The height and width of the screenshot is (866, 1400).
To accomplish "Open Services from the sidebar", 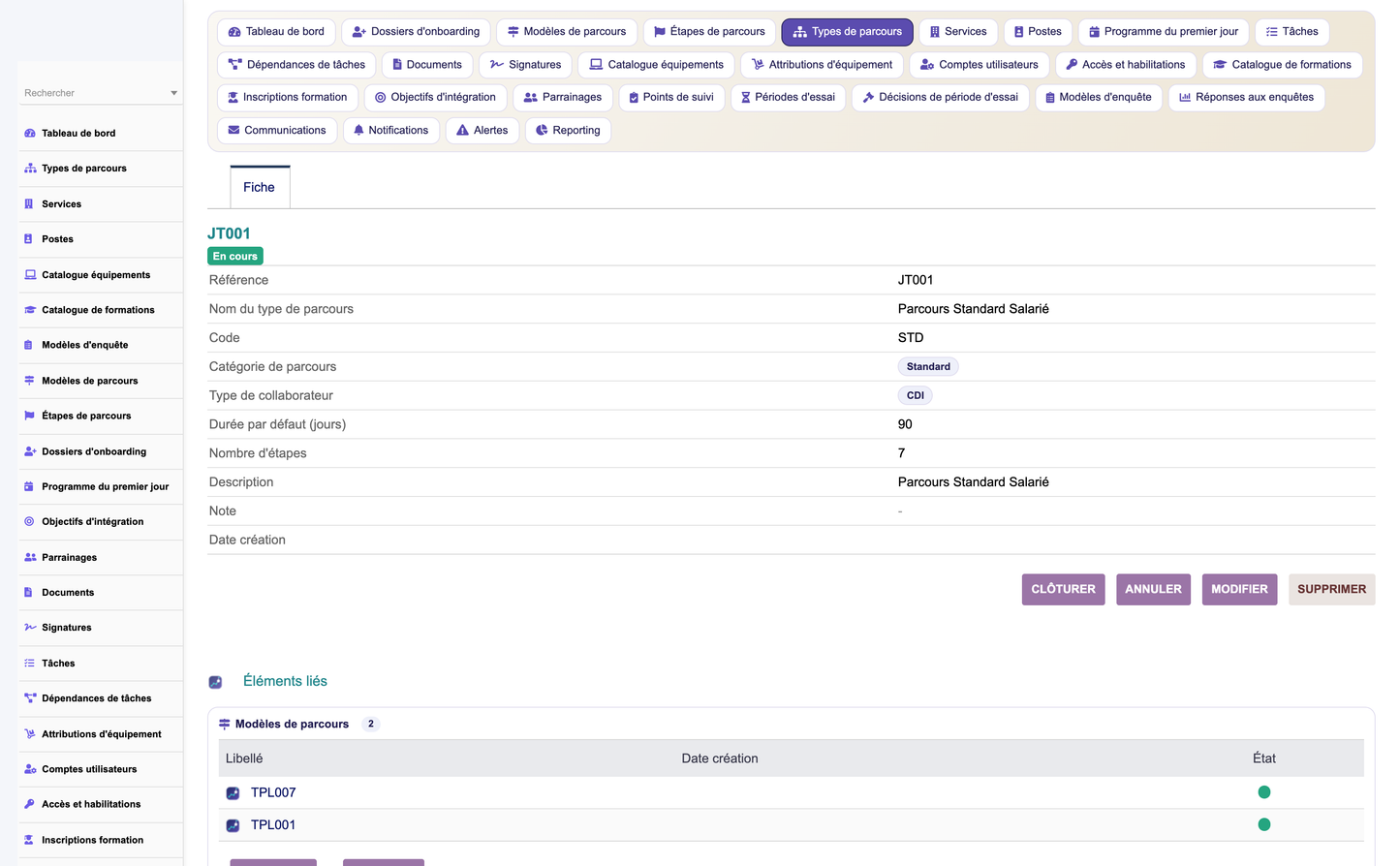I will point(101,204).
